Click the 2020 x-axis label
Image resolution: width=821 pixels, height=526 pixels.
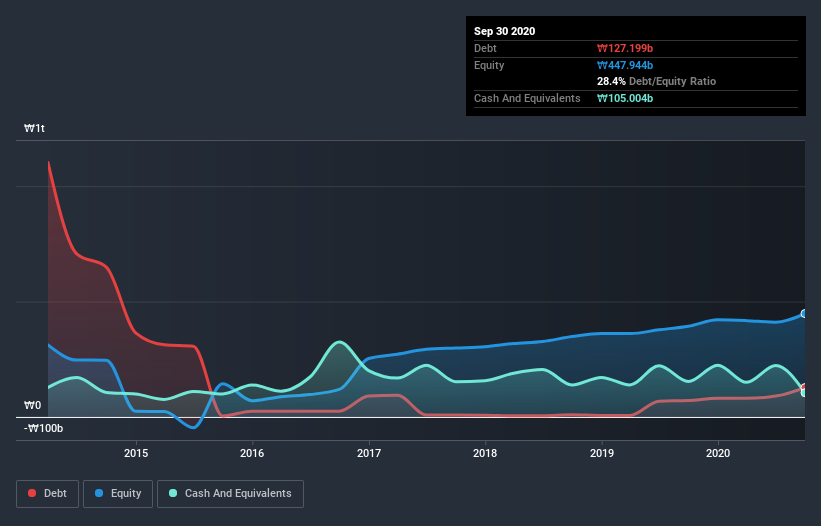click(718, 453)
